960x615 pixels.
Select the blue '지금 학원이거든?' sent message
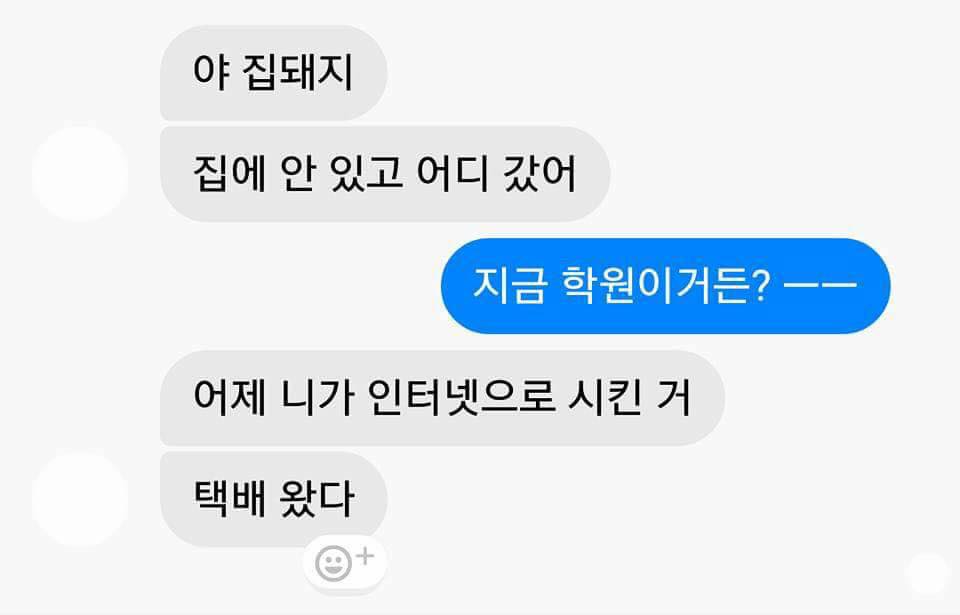tap(666, 286)
